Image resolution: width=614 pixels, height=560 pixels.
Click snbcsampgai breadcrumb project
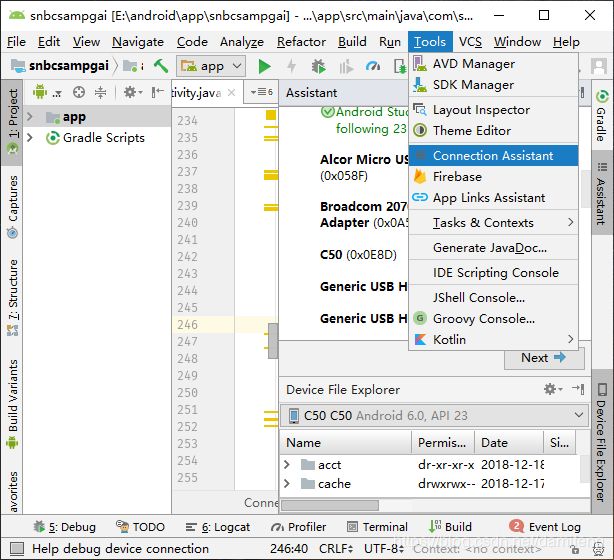[x=60, y=66]
